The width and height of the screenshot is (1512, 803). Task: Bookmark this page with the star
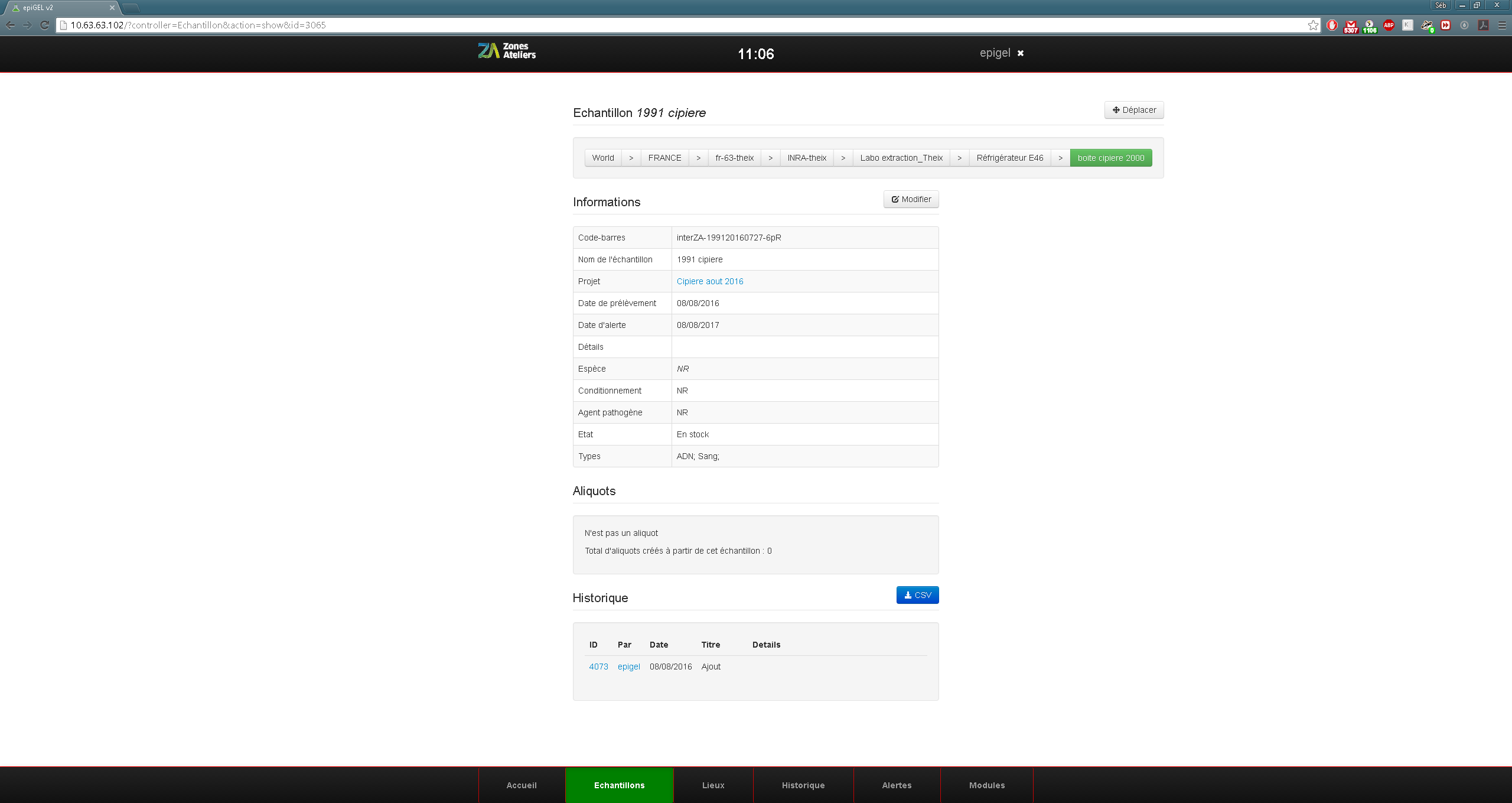[x=1313, y=25]
